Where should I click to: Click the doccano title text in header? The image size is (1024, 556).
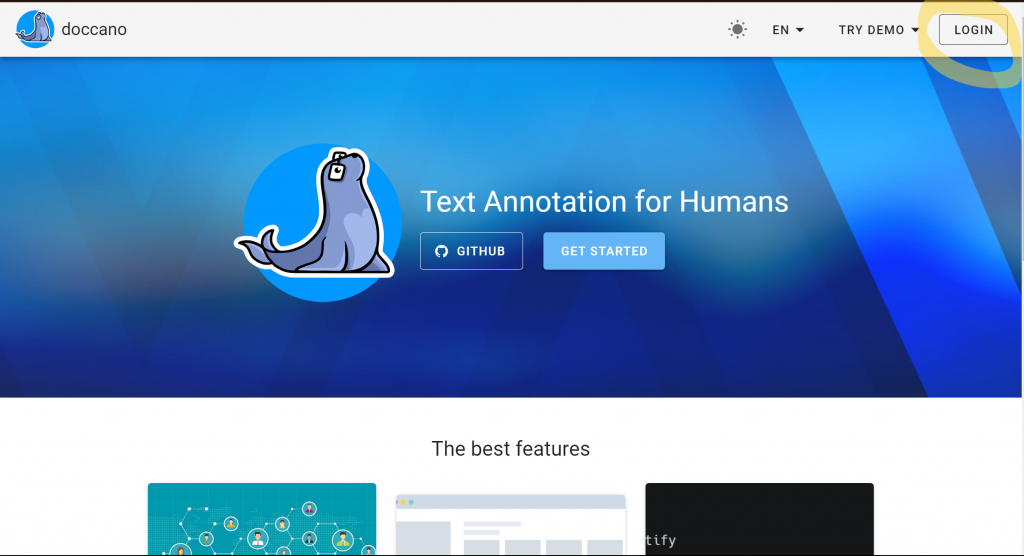[x=94, y=29]
